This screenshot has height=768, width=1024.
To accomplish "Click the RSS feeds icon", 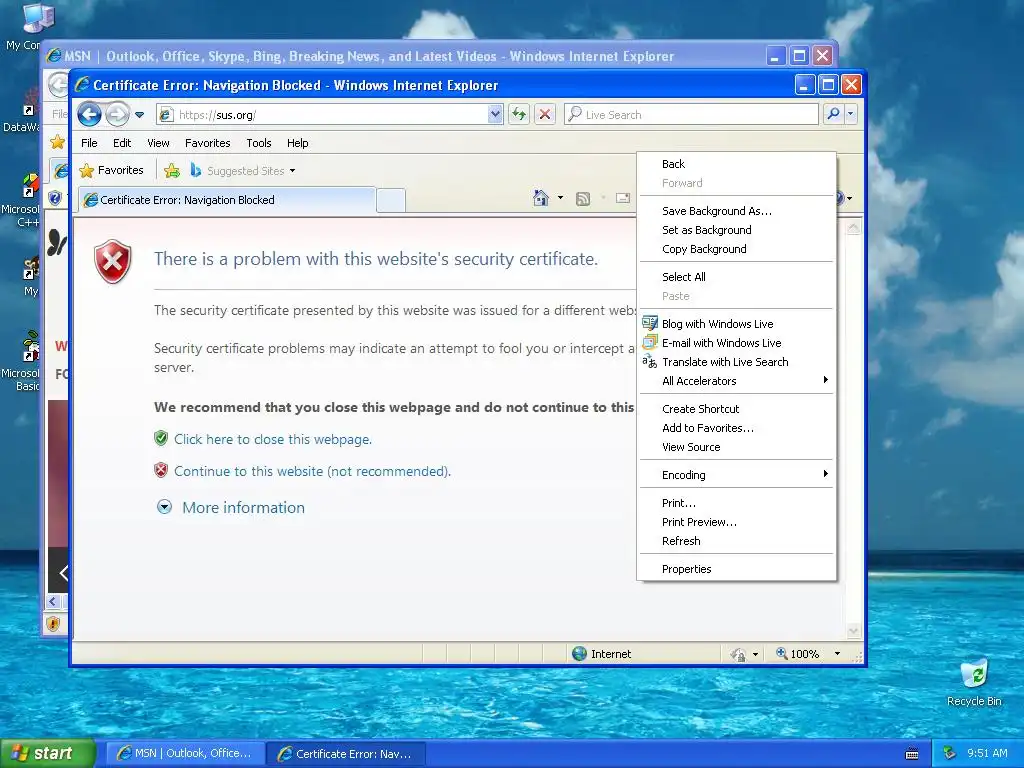I will 583,199.
